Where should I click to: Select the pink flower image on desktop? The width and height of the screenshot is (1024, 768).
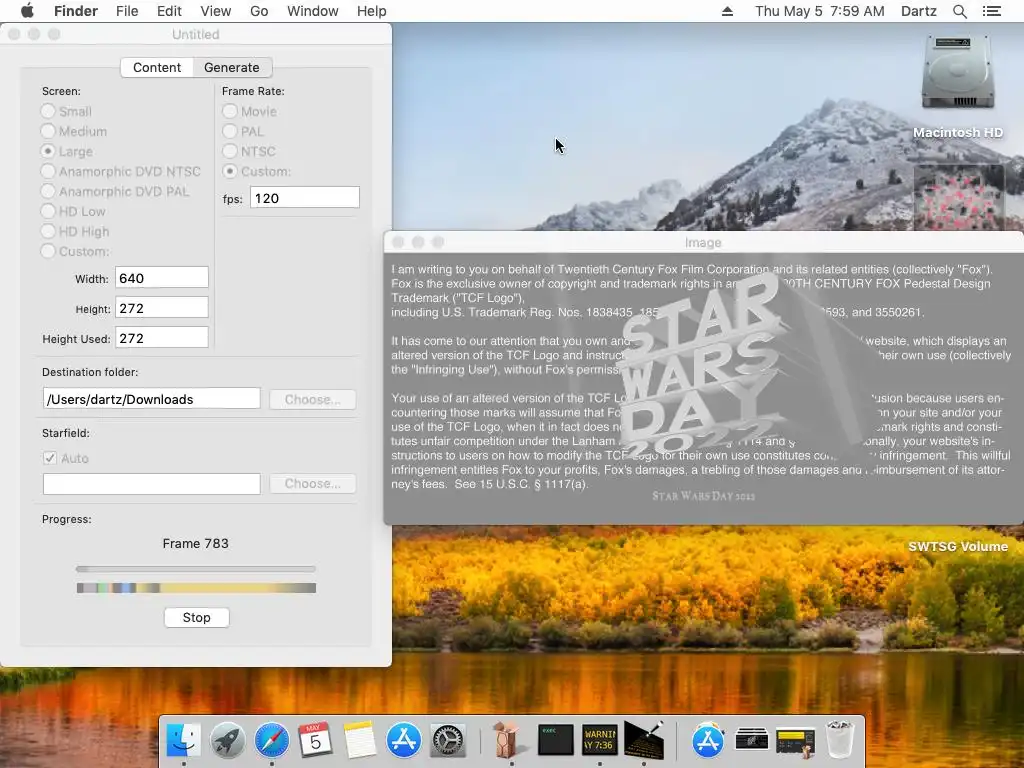(x=957, y=199)
